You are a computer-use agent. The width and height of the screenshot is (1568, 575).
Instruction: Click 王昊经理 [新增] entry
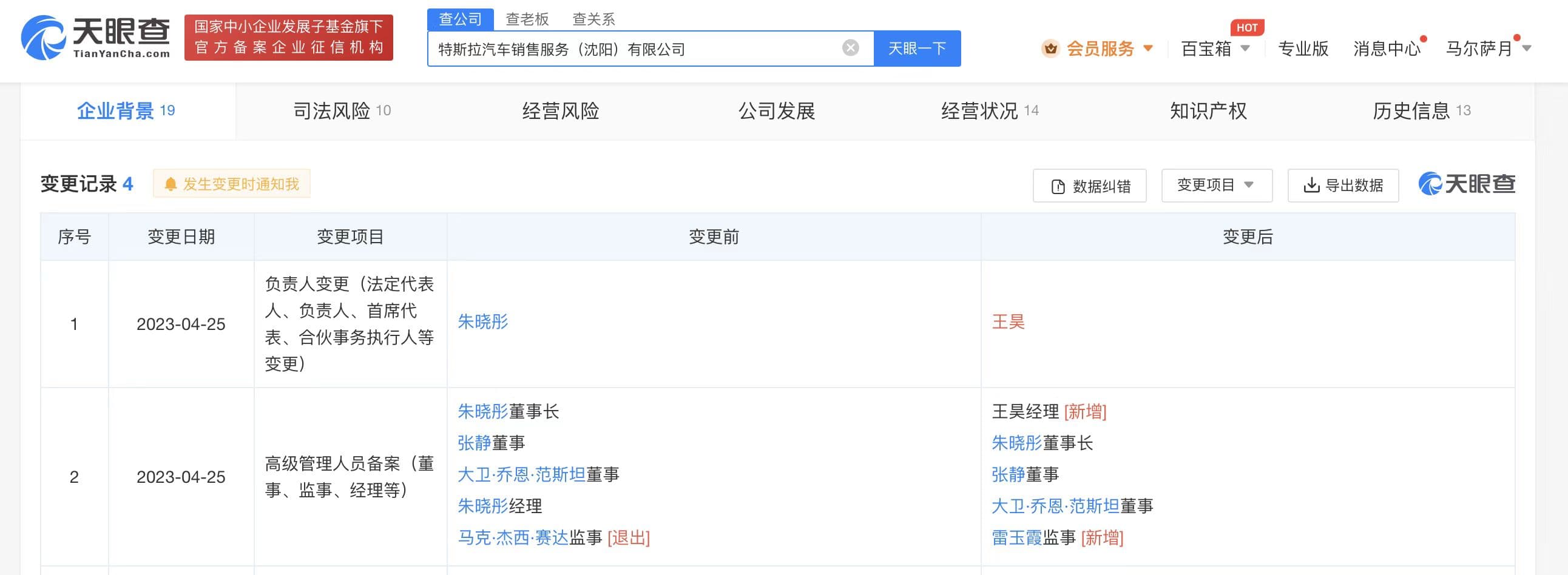(1049, 411)
